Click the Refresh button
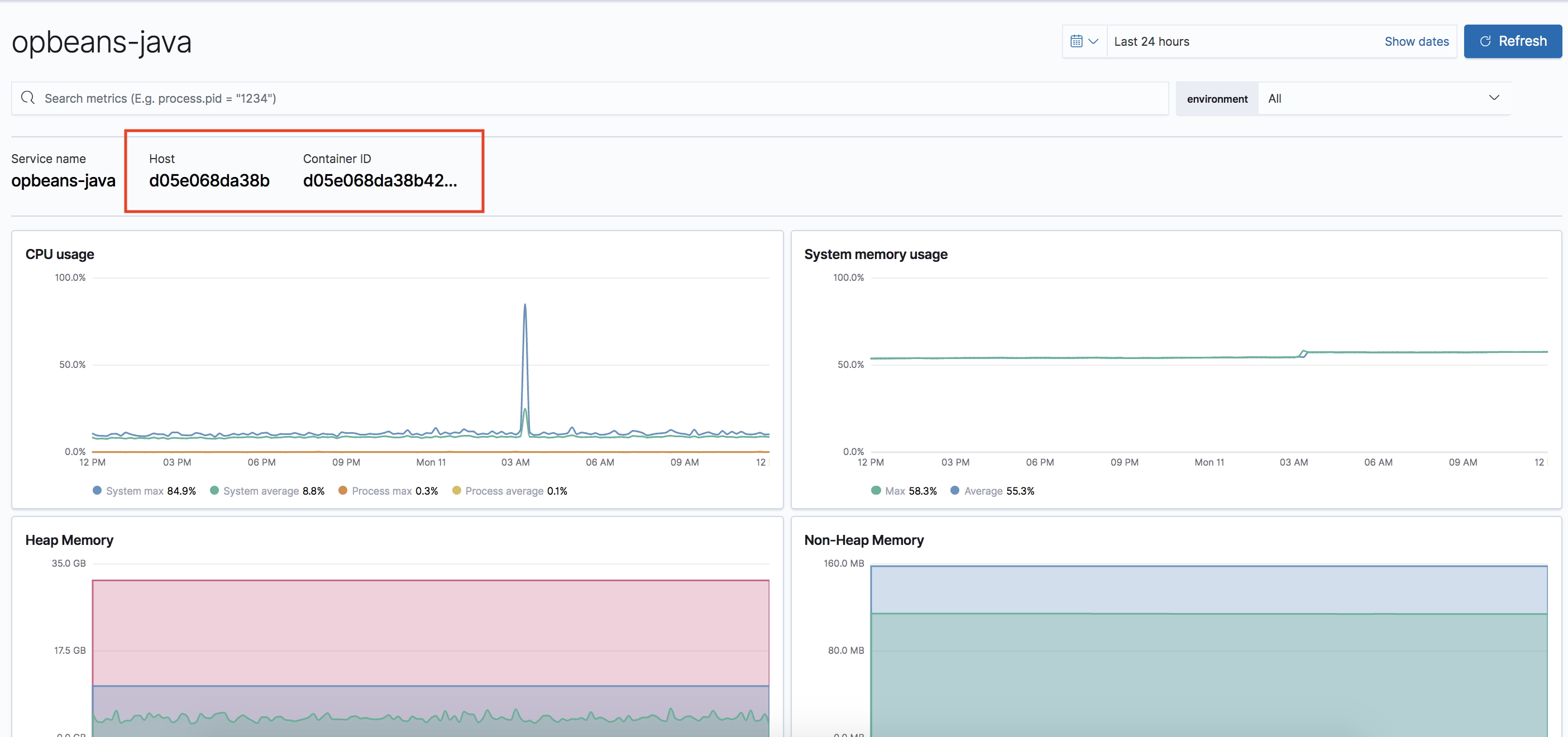The width and height of the screenshot is (1568, 737). 1513,41
